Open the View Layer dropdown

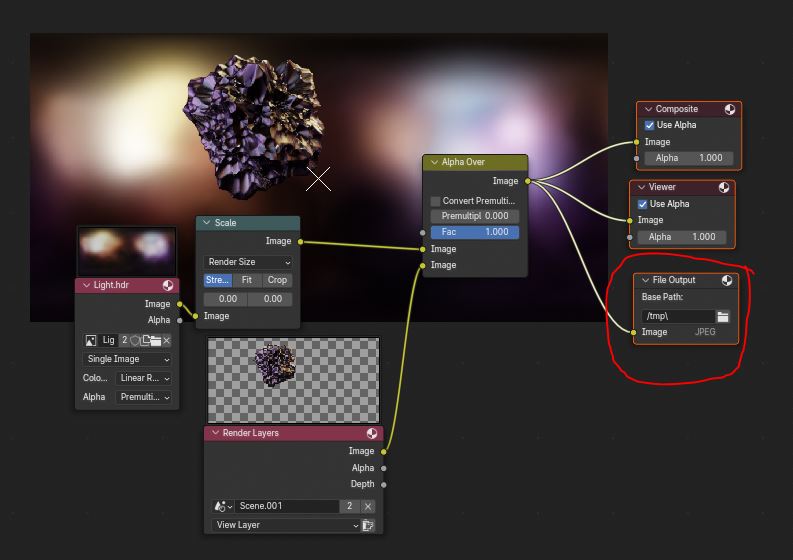pyautogui.click(x=285, y=525)
